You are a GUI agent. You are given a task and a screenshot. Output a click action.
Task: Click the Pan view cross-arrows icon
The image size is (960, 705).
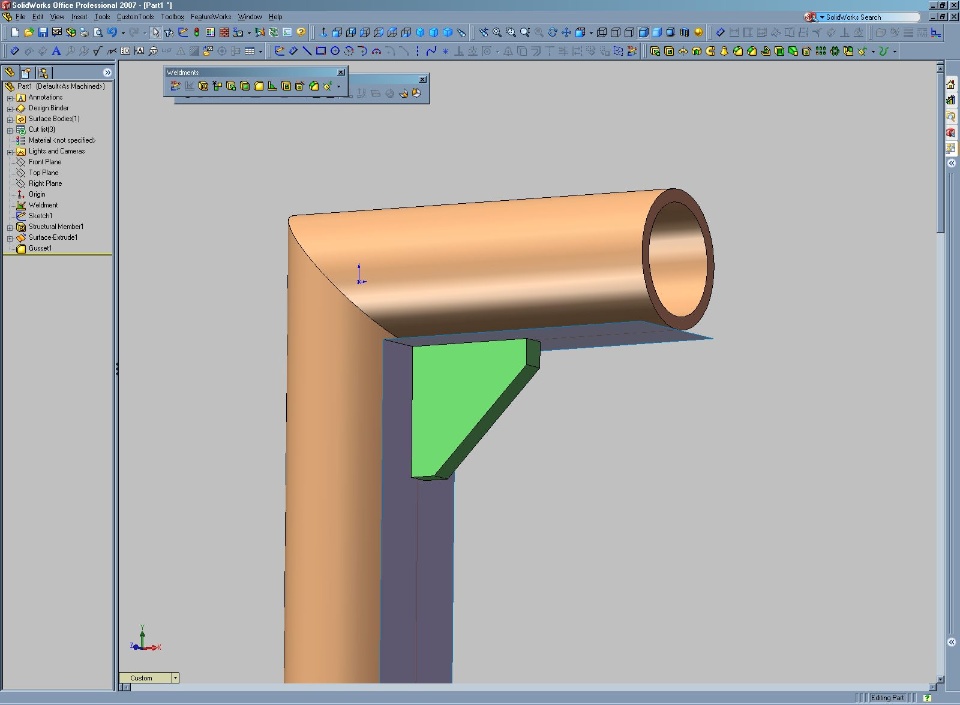coord(566,32)
